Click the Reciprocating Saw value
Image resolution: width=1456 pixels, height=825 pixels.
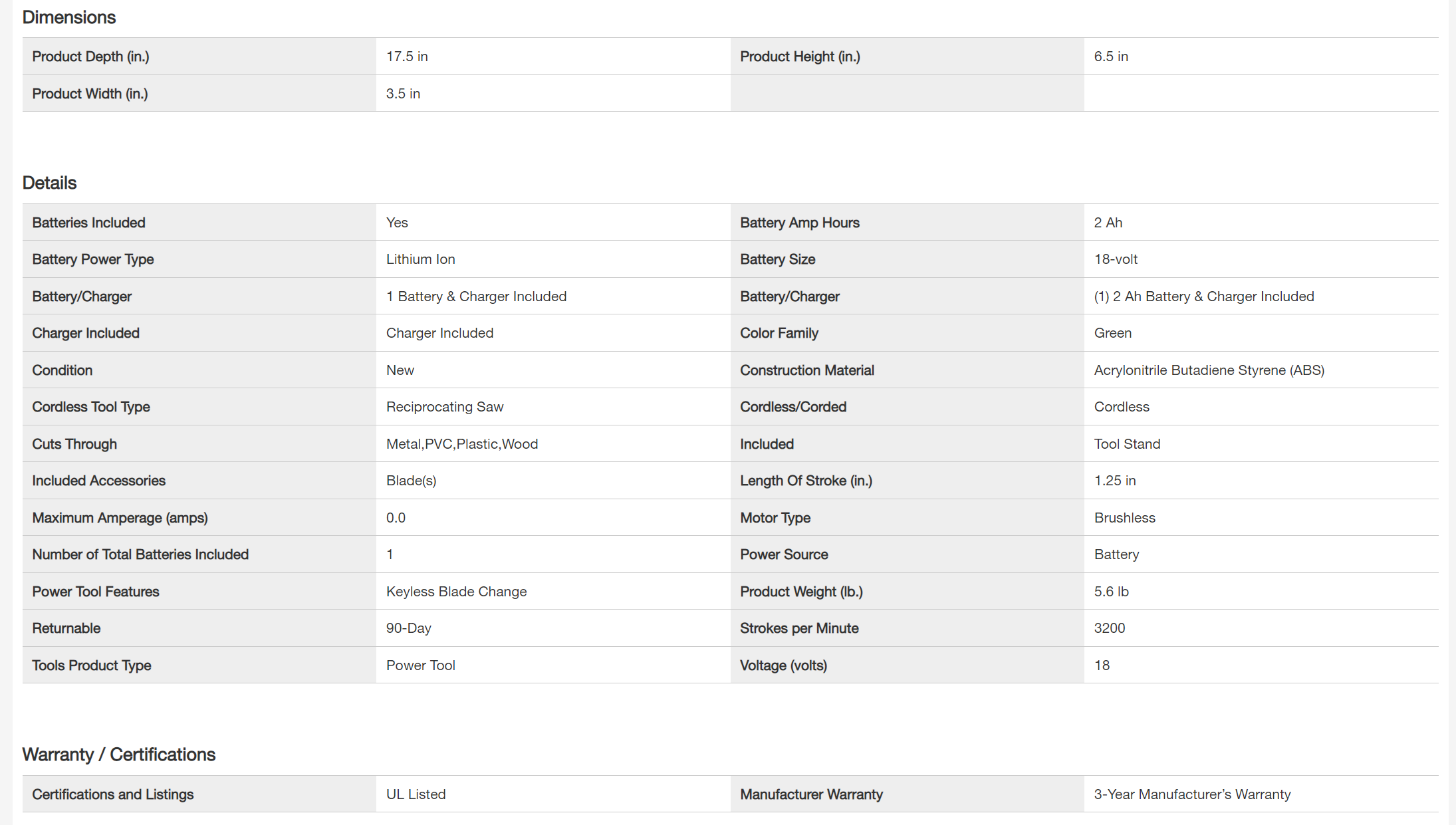click(x=445, y=407)
